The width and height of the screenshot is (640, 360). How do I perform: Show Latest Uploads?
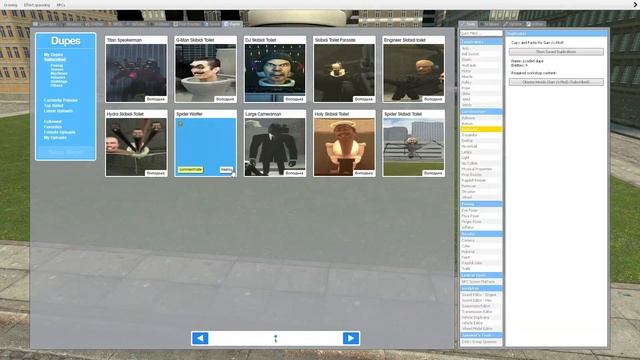point(58,111)
